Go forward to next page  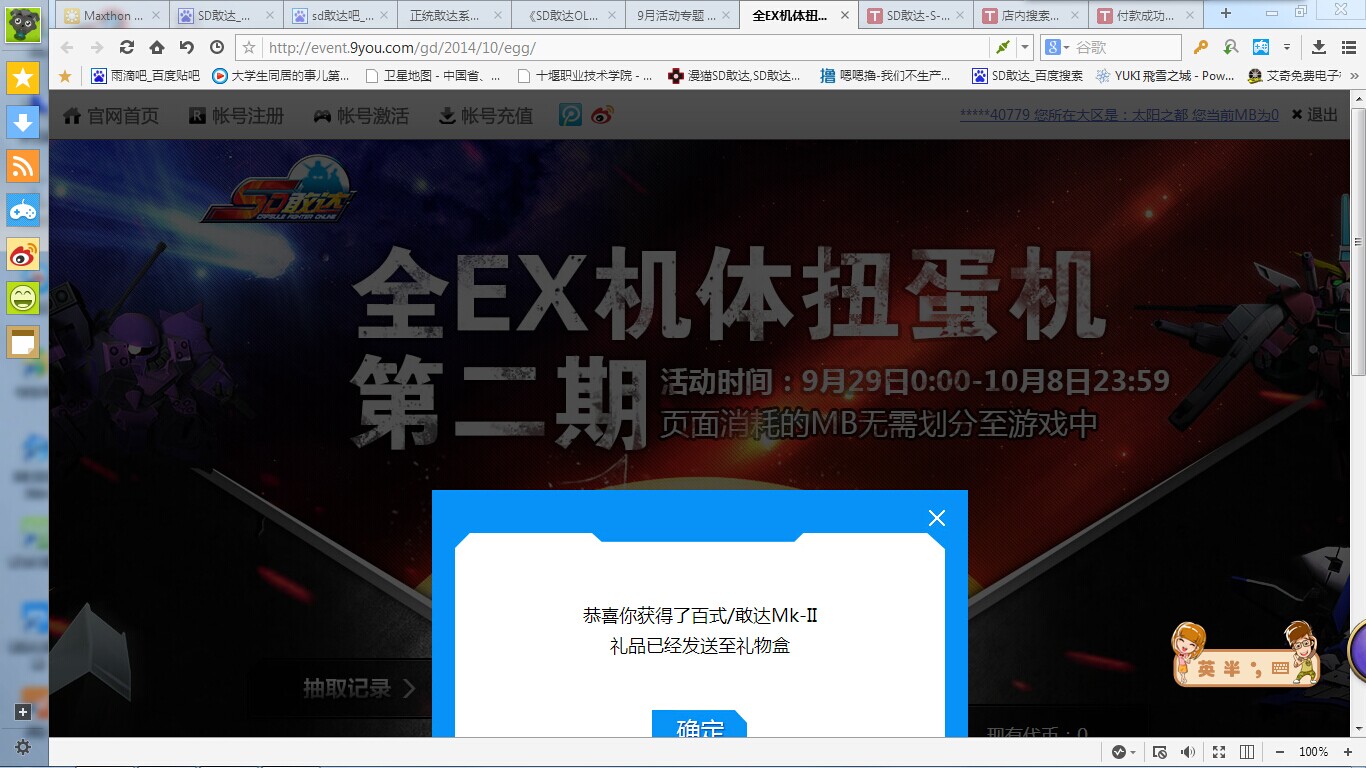[97, 47]
